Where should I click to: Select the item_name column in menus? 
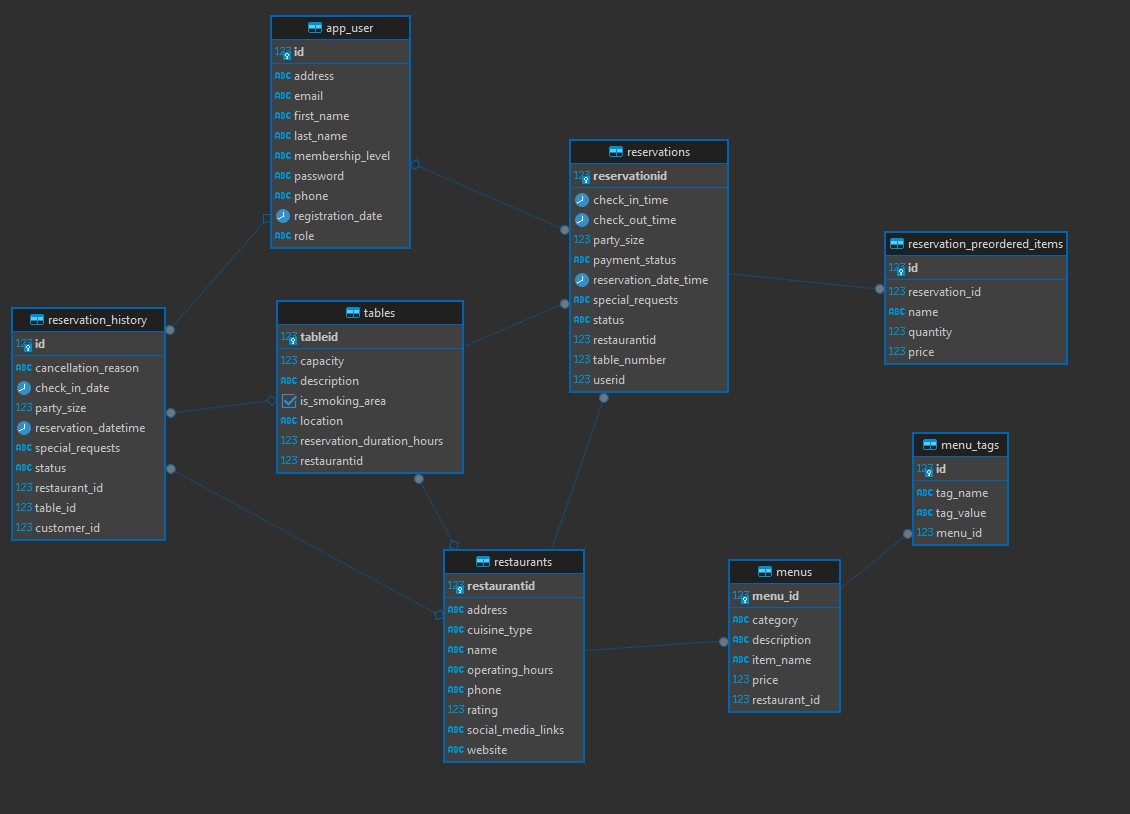[x=781, y=660]
